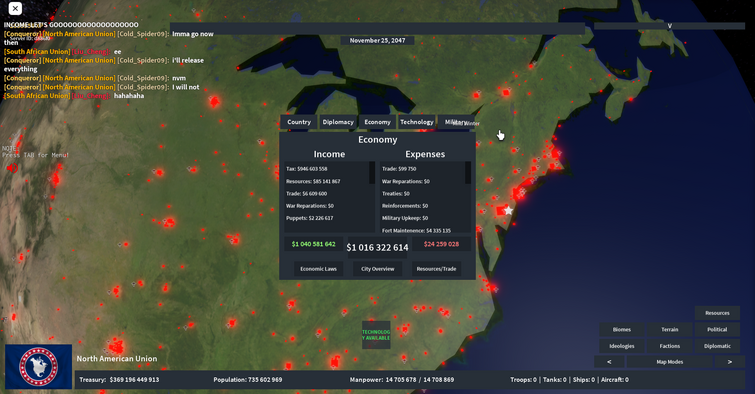This screenshot has width=755, height=394.
Task: Toggle the Biomes map mode
Action: pos(622,329)
